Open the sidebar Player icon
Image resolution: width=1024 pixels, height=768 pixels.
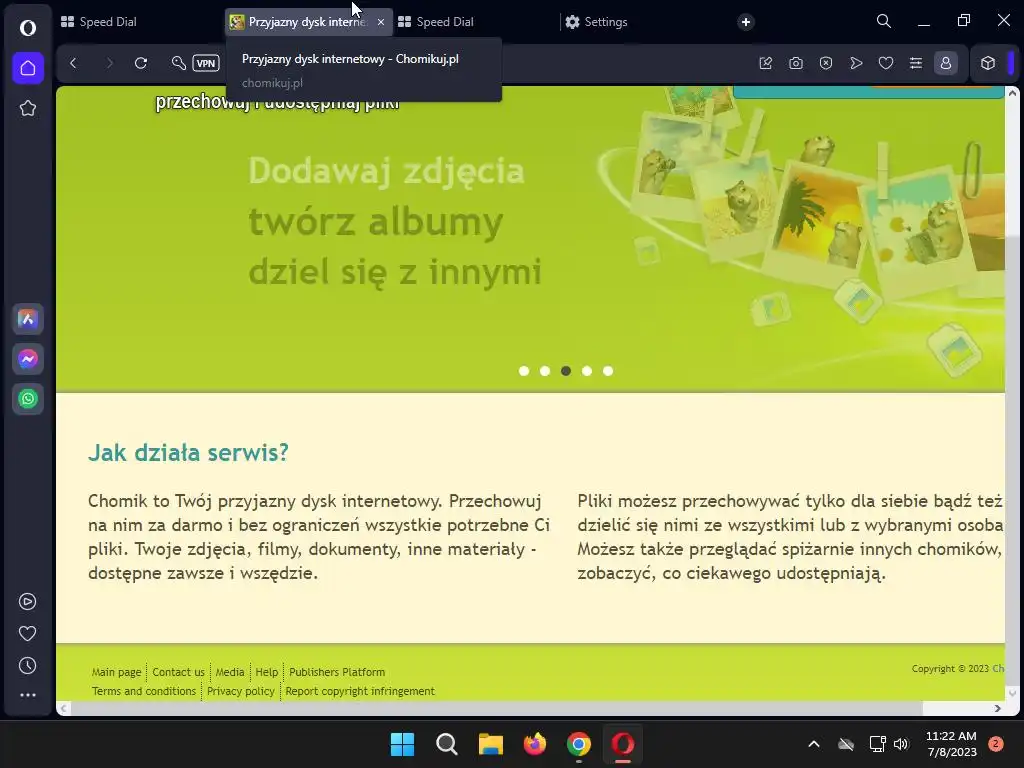[27, 601]
